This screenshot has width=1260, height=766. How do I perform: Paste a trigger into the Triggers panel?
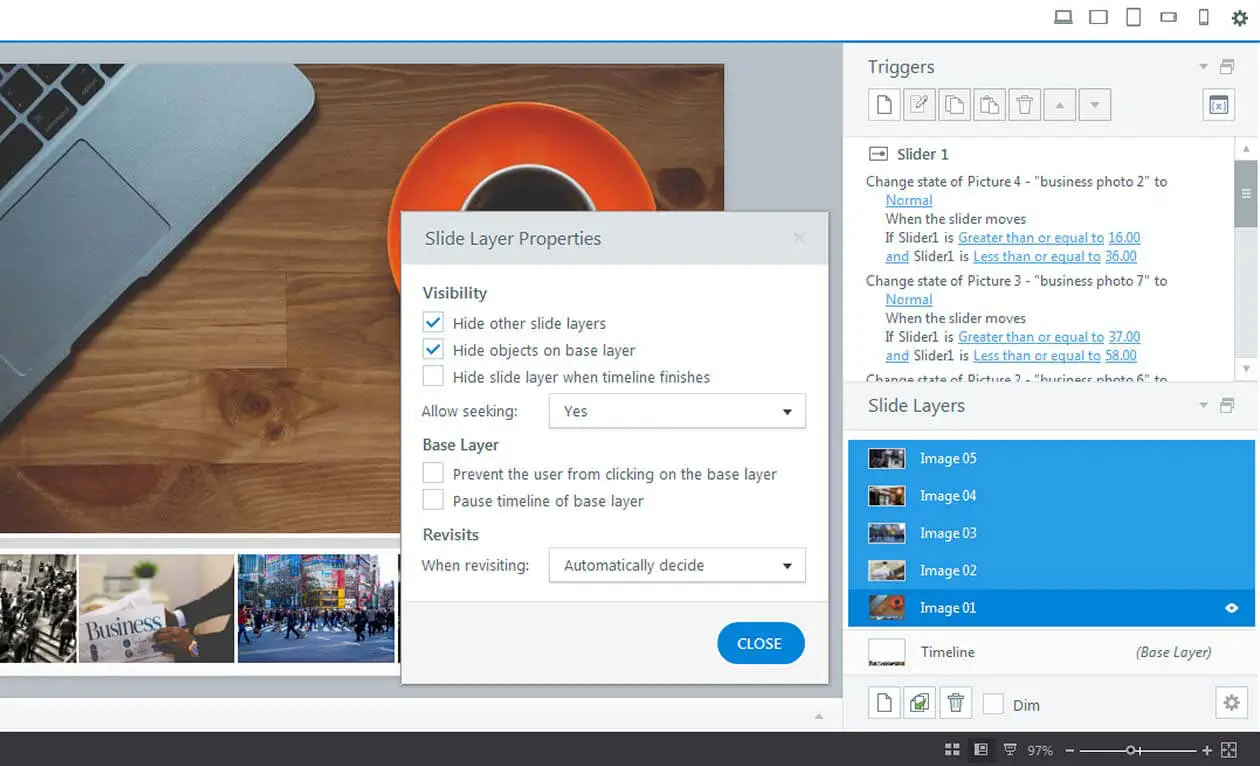click(989, 104)
